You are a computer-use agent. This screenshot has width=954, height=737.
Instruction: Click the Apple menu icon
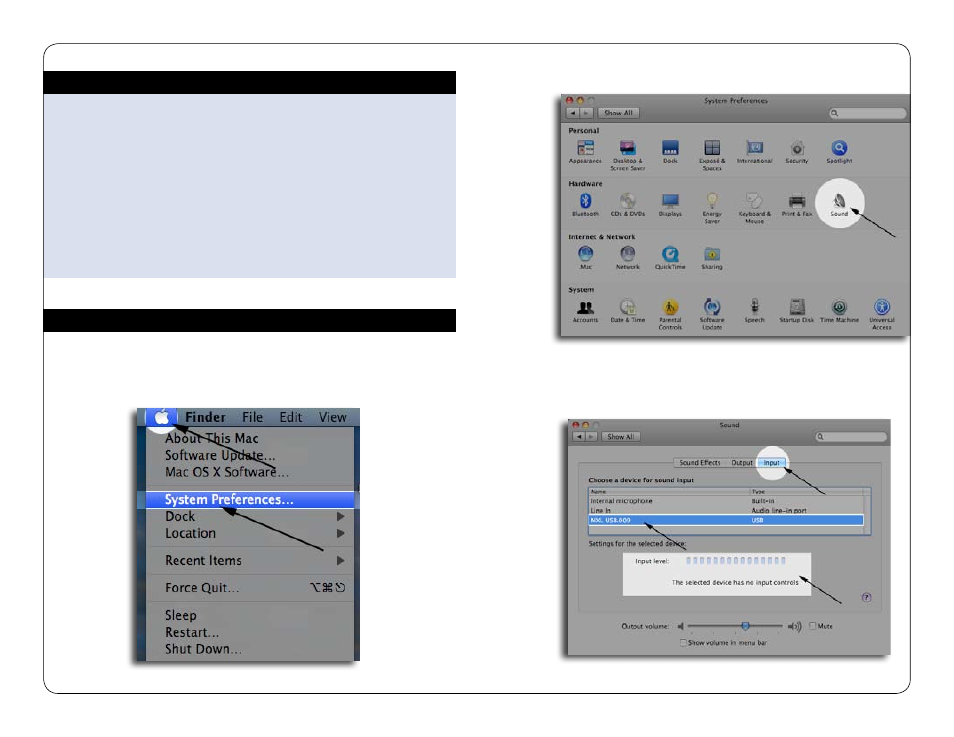161,417
